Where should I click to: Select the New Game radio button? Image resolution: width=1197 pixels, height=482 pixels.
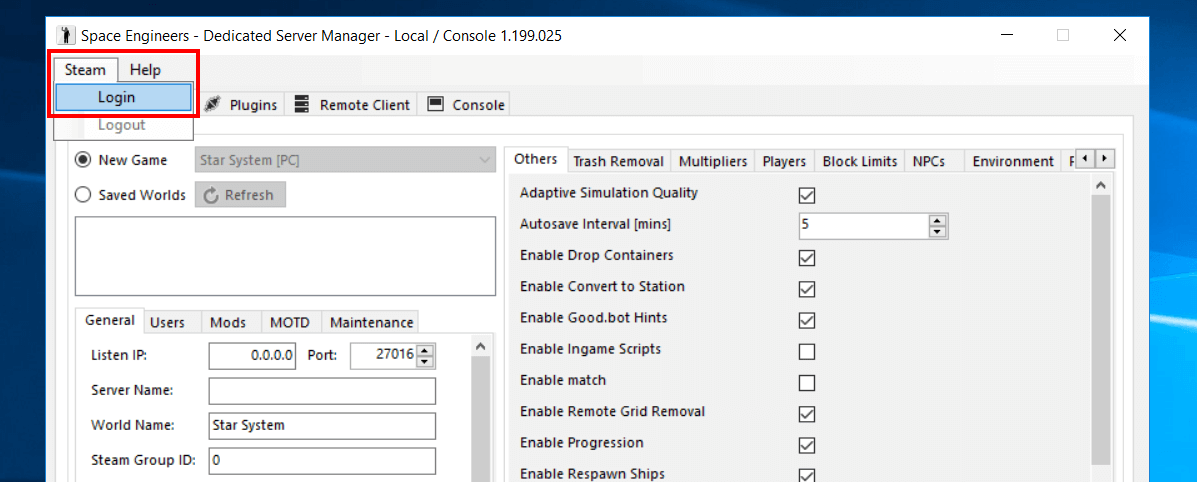coord(82,160)
